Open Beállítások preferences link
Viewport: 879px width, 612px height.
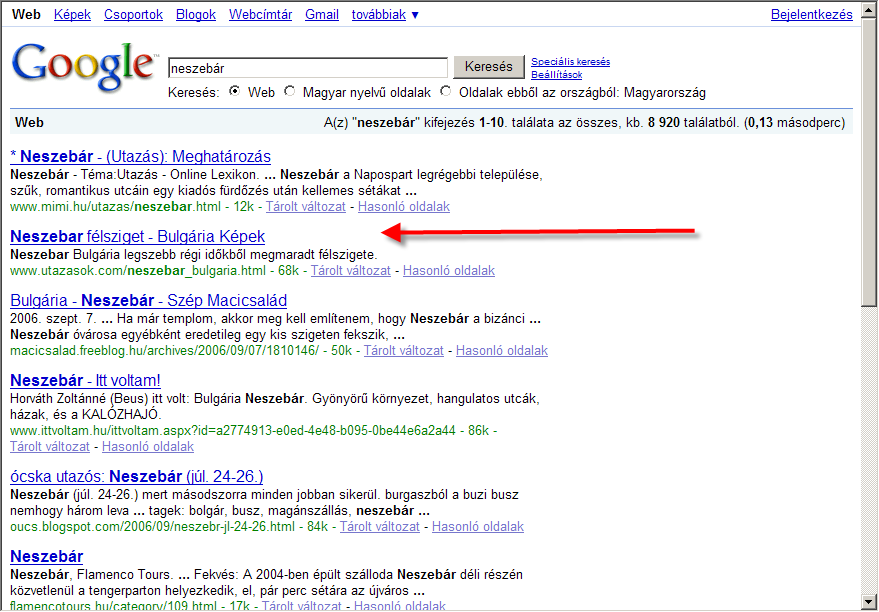[x=557, y=75]
